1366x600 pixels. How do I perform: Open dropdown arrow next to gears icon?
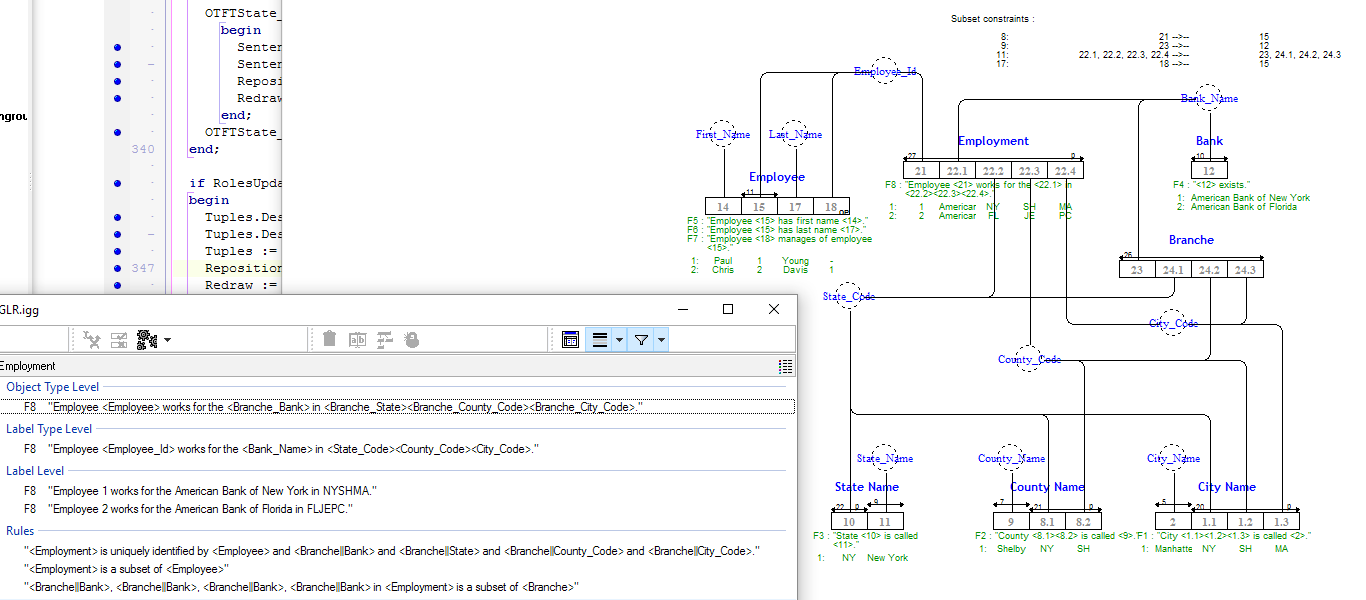(x=167, y=340)
